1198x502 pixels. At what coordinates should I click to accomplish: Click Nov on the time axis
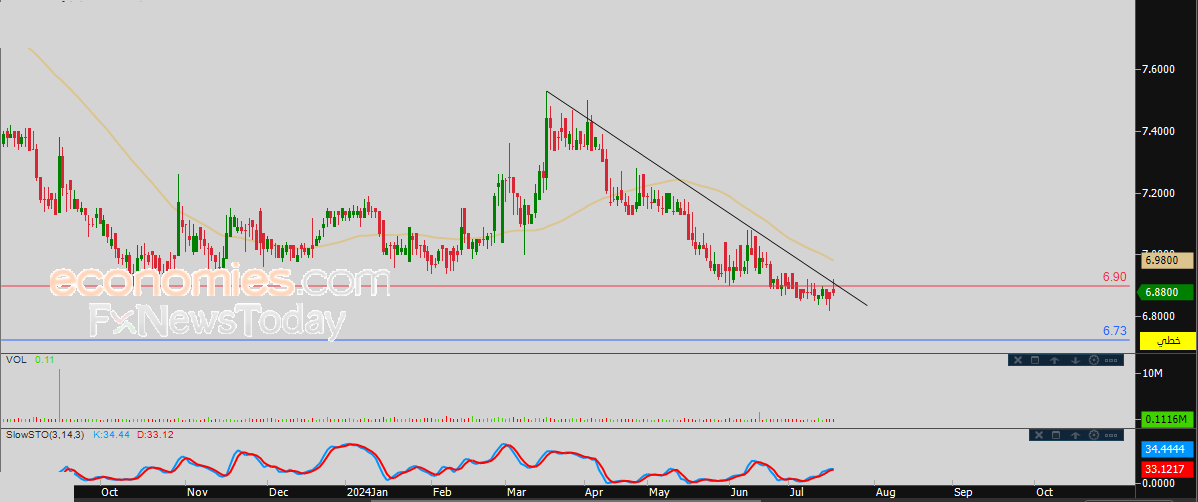(x=198, y=493)
